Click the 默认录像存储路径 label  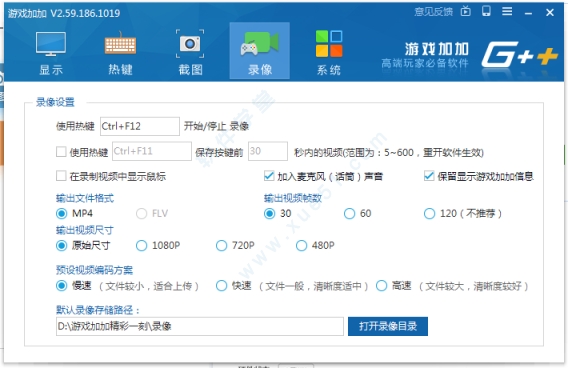(x=98, y=310)
